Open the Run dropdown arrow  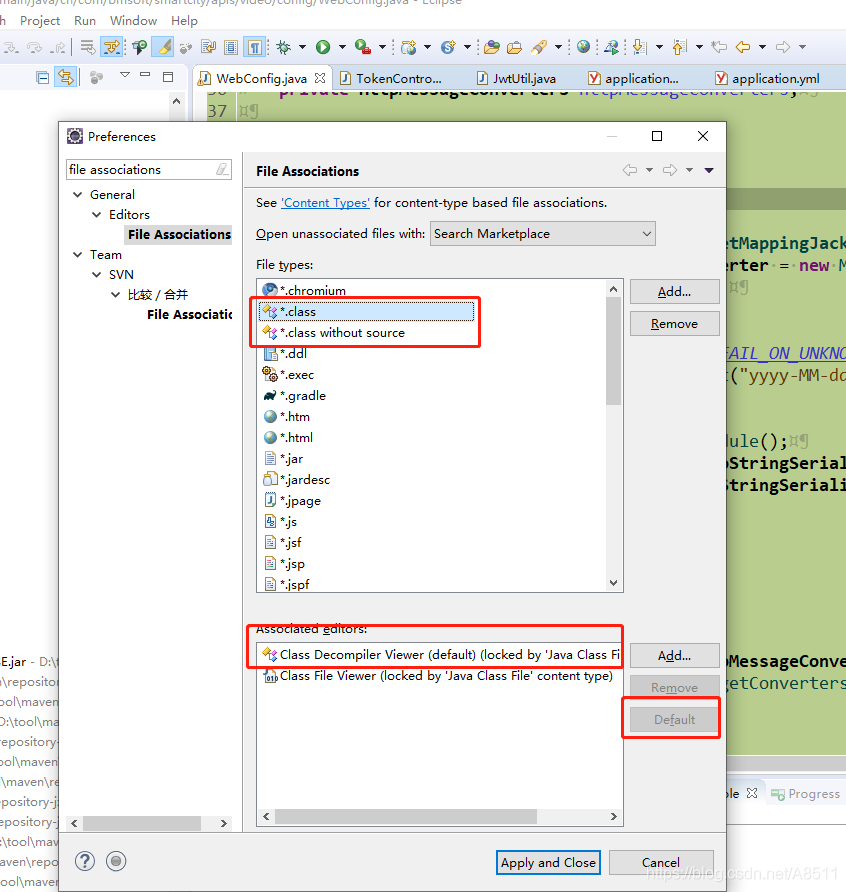tap(342, 47)
